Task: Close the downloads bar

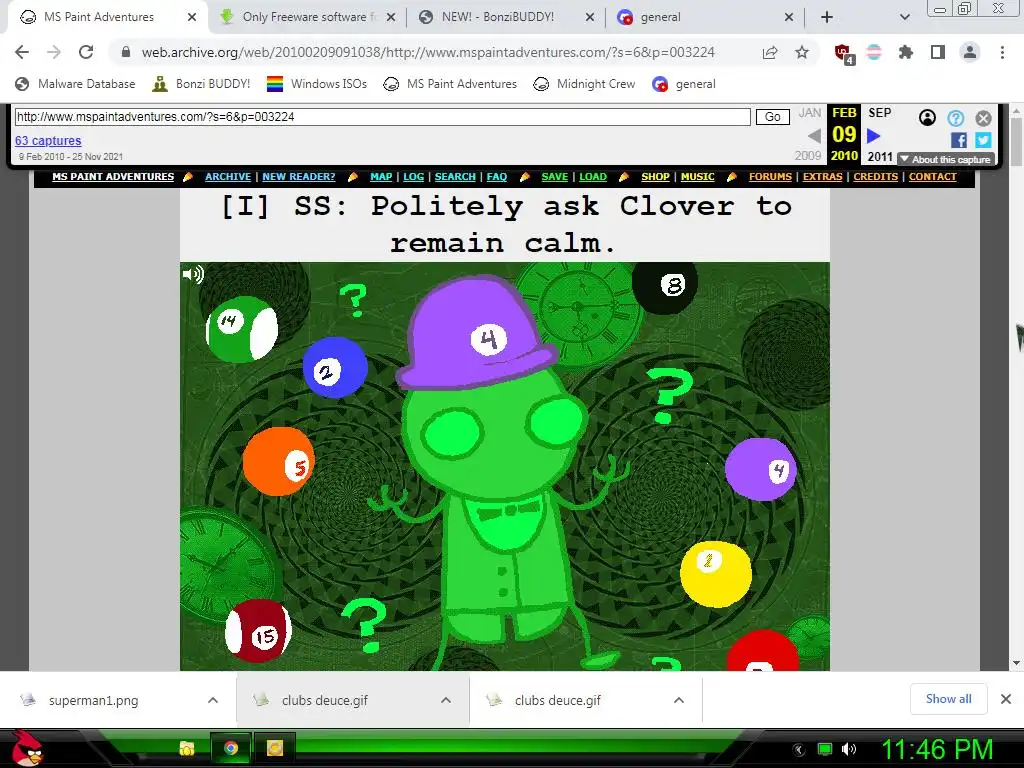Action: 1006,699
